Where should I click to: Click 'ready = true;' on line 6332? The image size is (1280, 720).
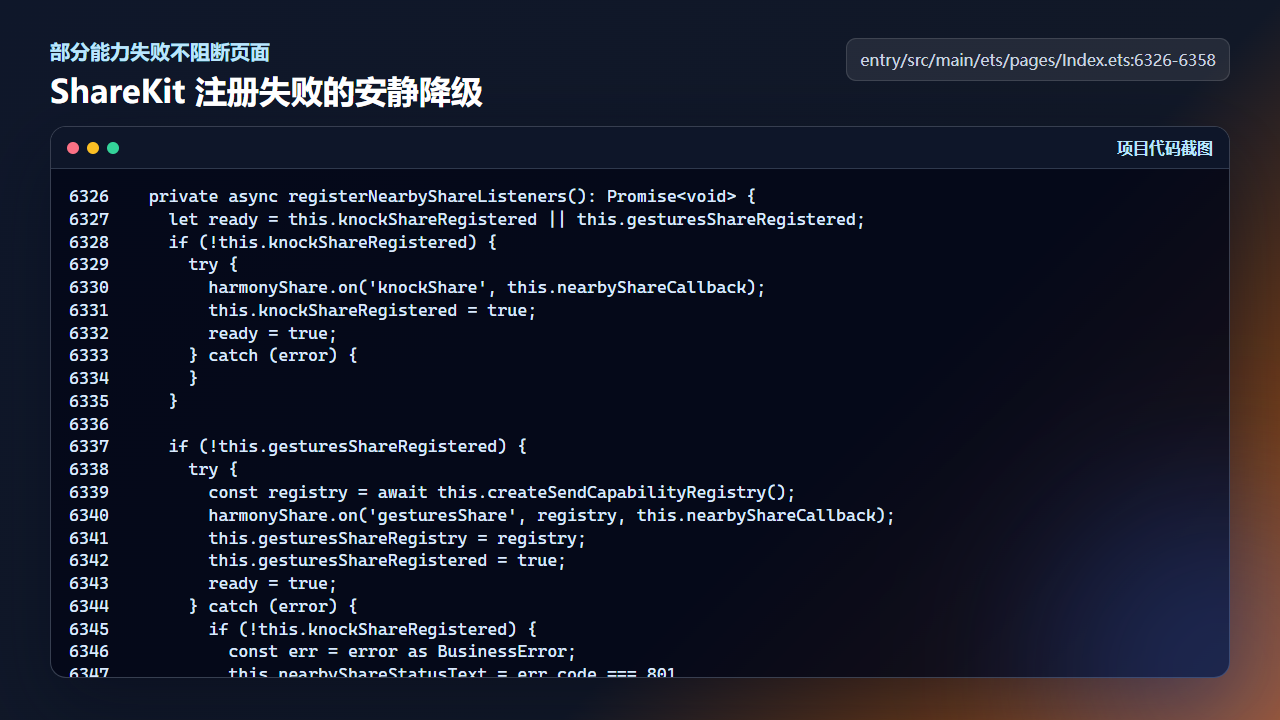point(273,333)
